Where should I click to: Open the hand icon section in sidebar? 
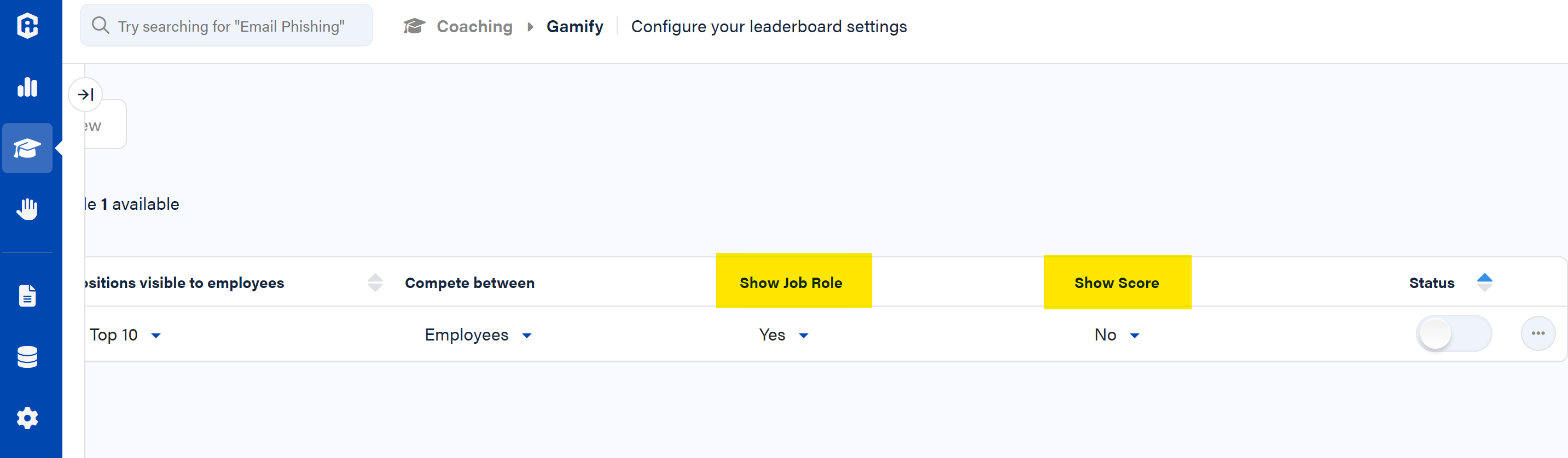pyautogui.click(x=27, y=209)
